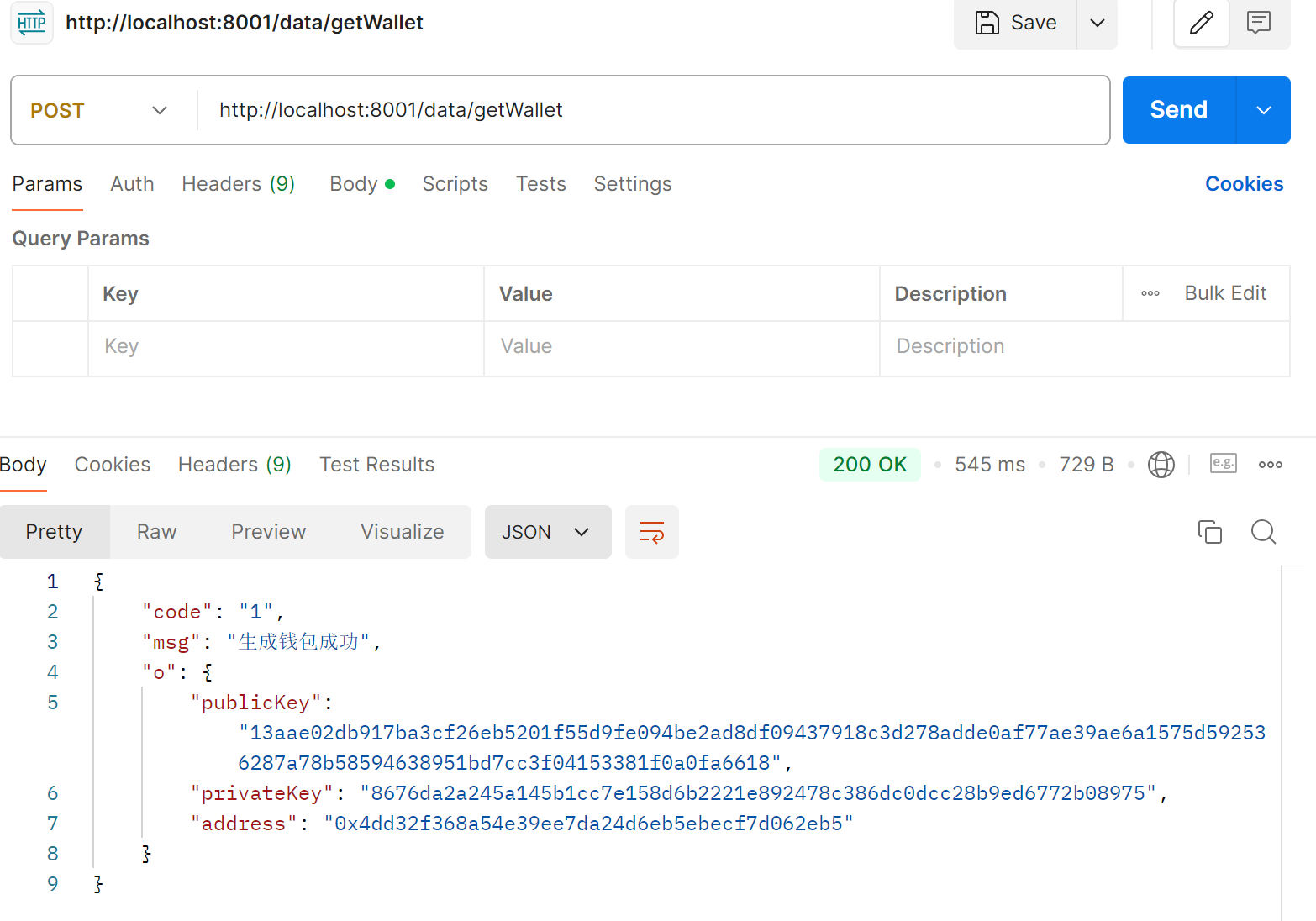The width and height of the screenshot is (1316, 921).
Task: Click the Query Params heading
Action: (x=81, y=239)
